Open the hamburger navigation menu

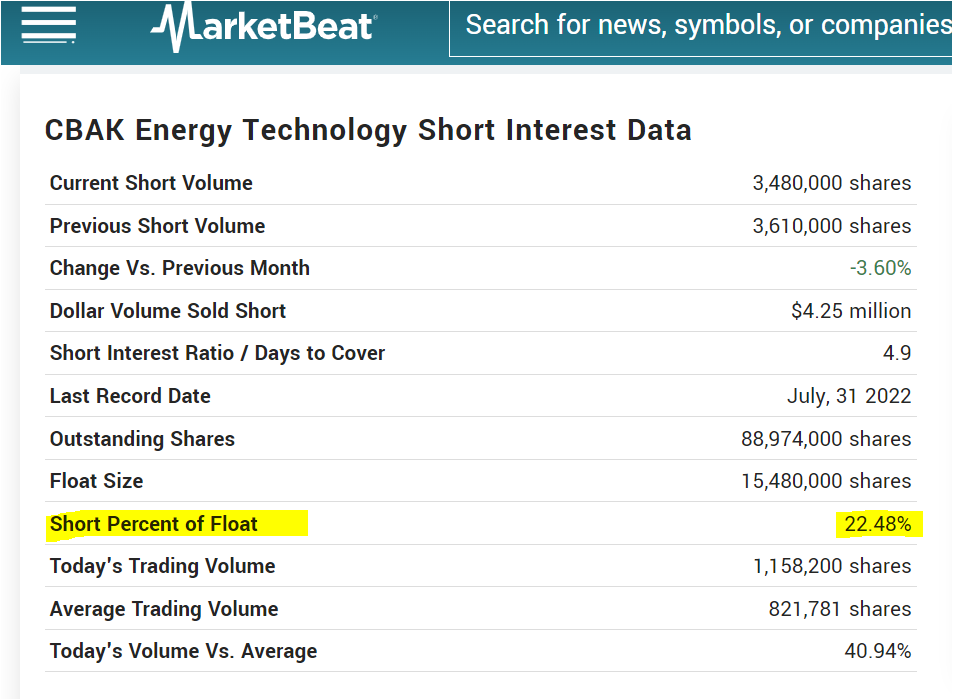pyautogui.click(x=49, y=25)
